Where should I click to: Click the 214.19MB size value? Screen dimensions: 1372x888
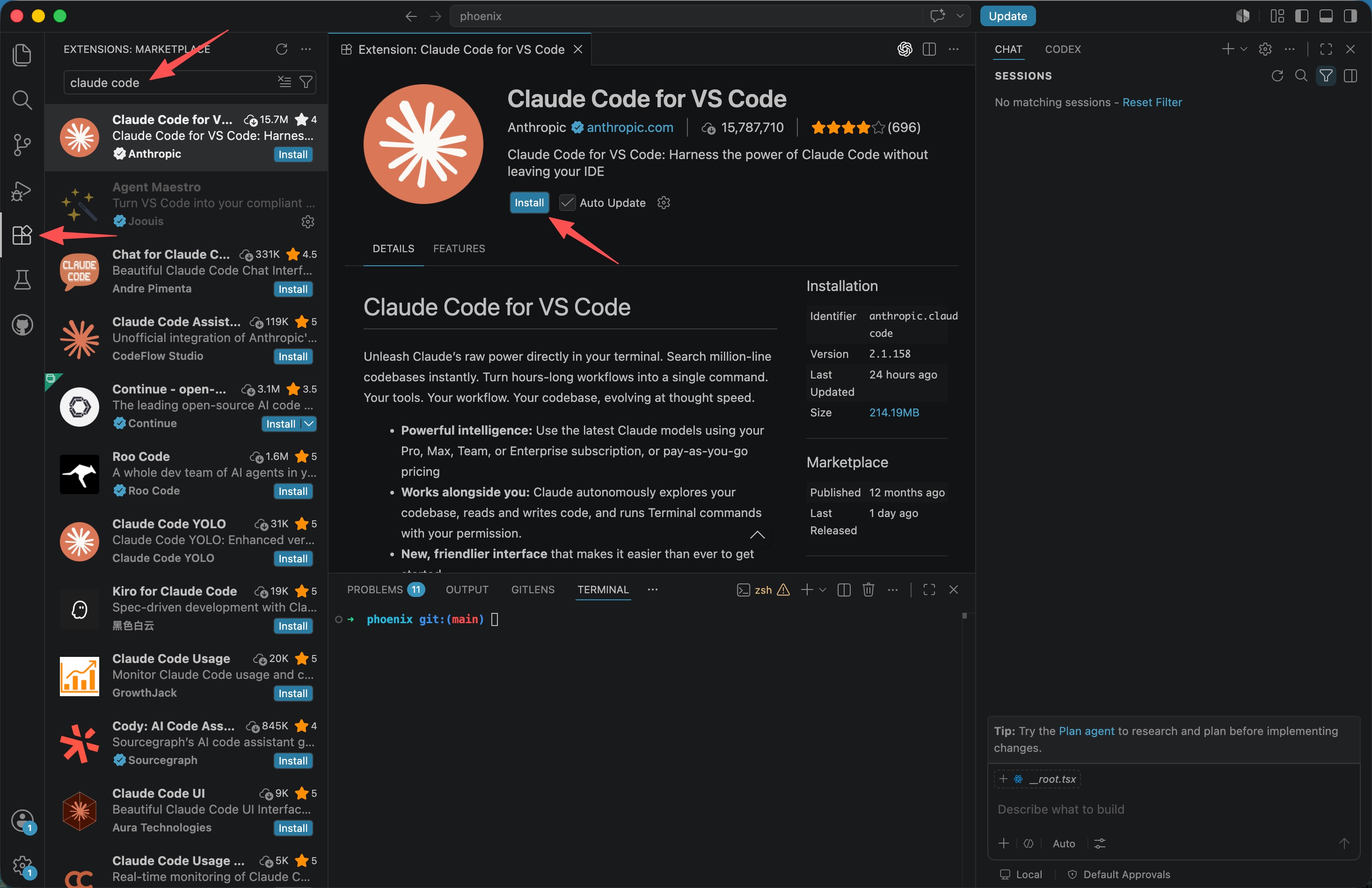pos(893,413)
